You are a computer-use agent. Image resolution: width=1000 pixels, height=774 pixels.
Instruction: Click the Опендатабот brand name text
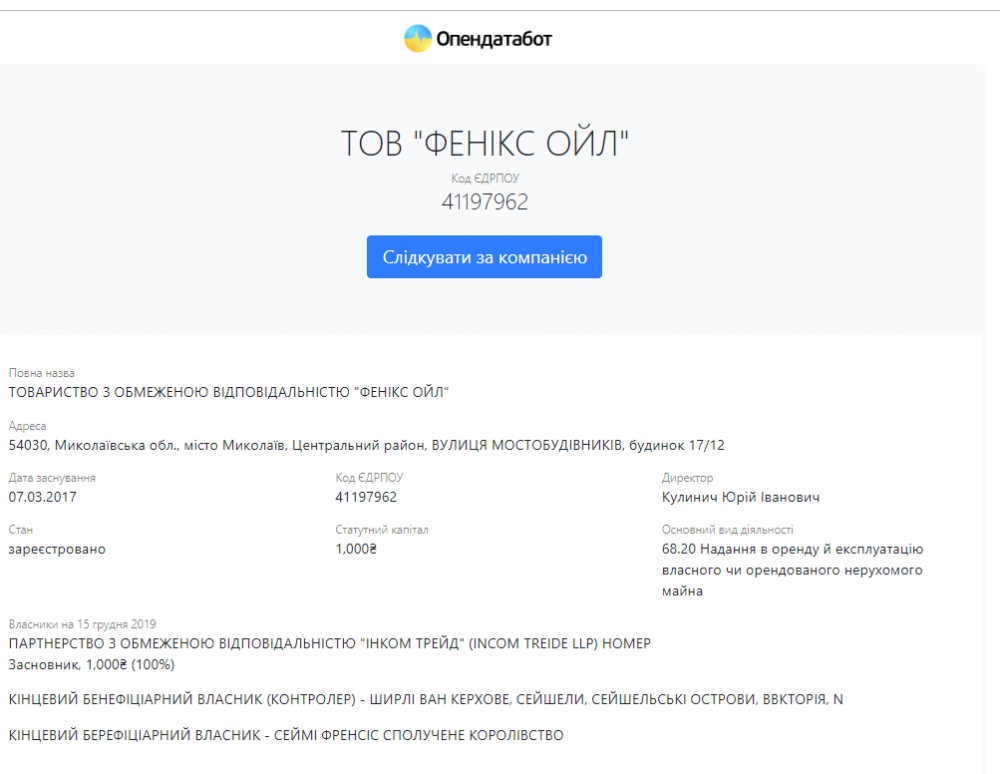coord(493,40)
